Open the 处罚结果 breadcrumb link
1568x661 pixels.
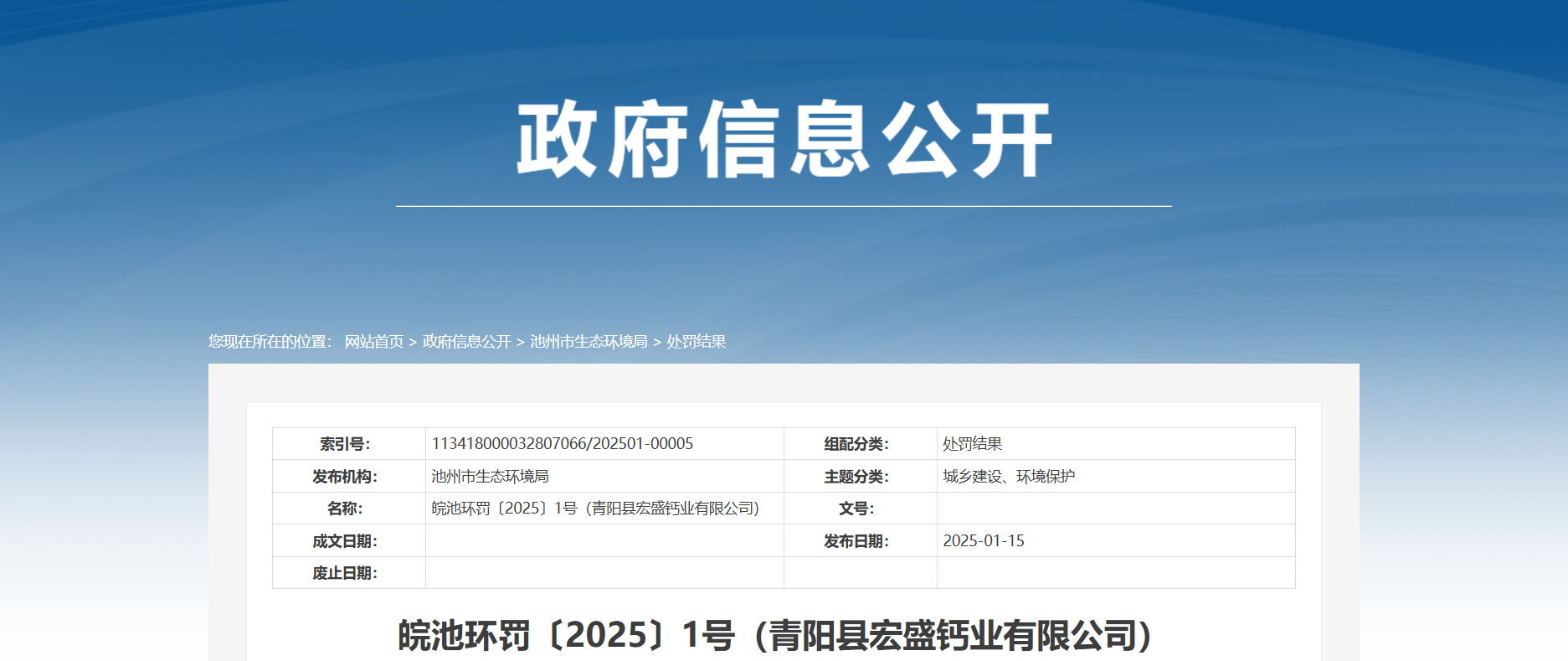(x=697, y=342)
